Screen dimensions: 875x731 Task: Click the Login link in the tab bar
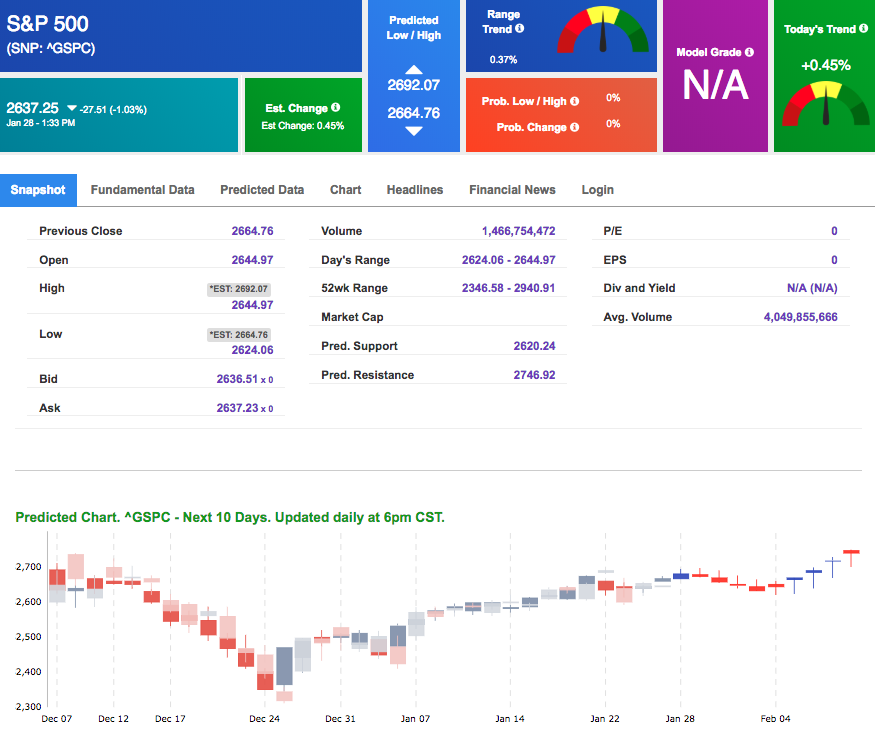(x=597, y=190)
